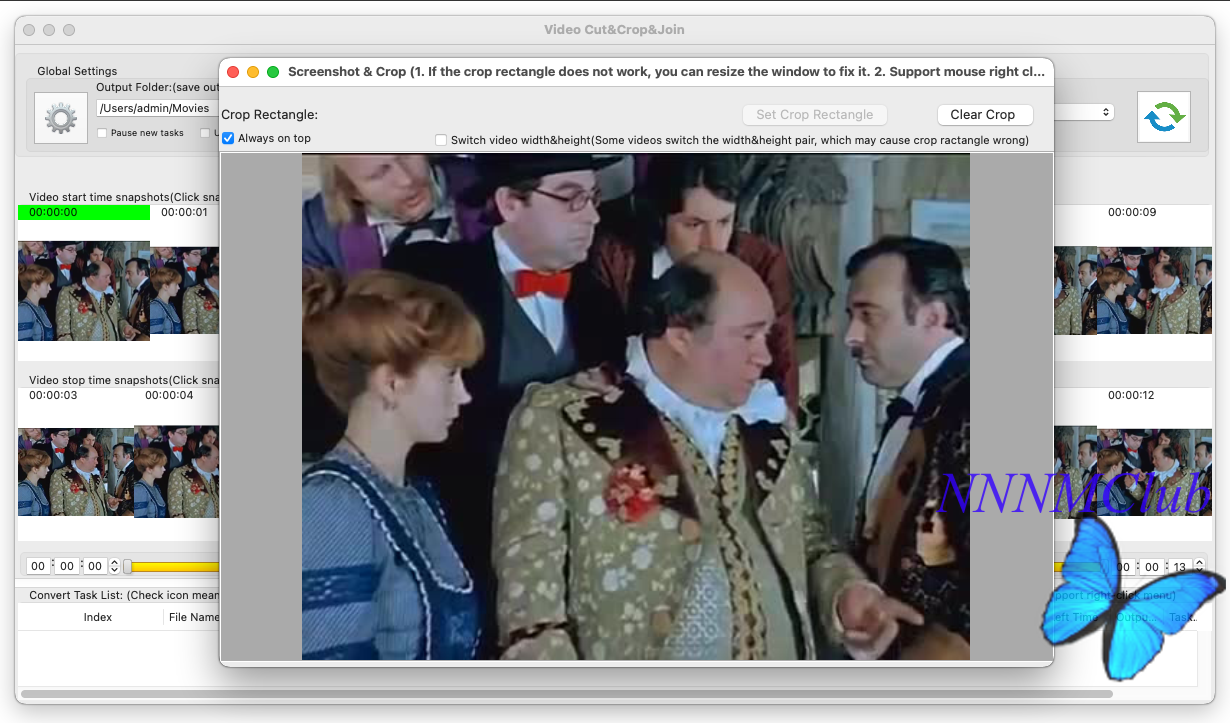1230x723 pixels.
Task: Select the 00:00:09 start snapshot label
Action: click(1132, 212)
